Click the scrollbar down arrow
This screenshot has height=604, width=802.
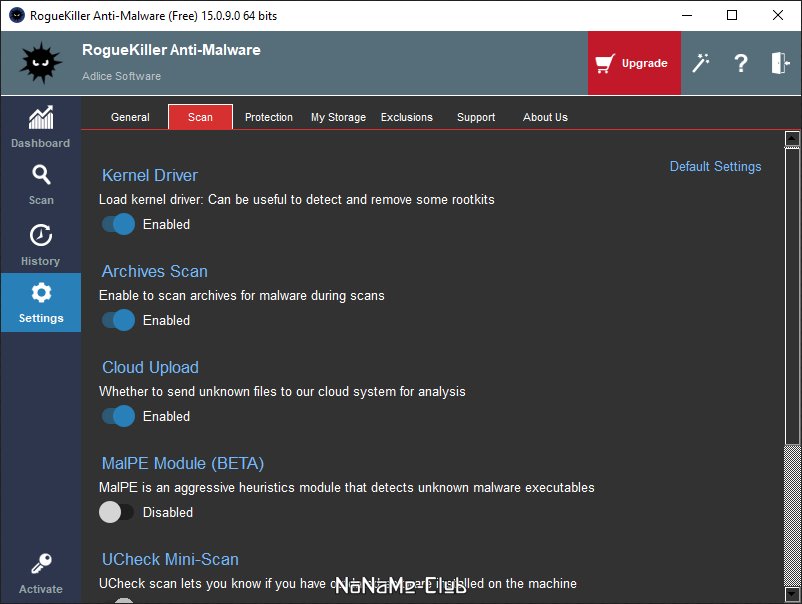pos(792,594)
